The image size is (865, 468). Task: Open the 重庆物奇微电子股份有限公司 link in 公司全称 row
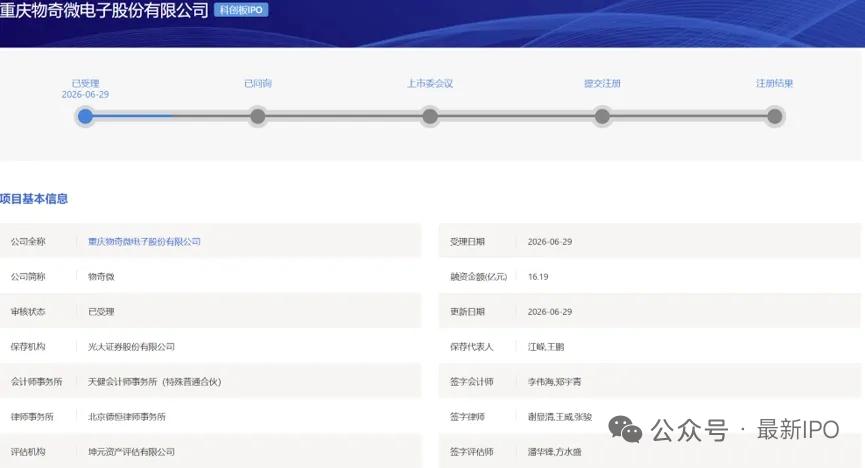[144, 242]
